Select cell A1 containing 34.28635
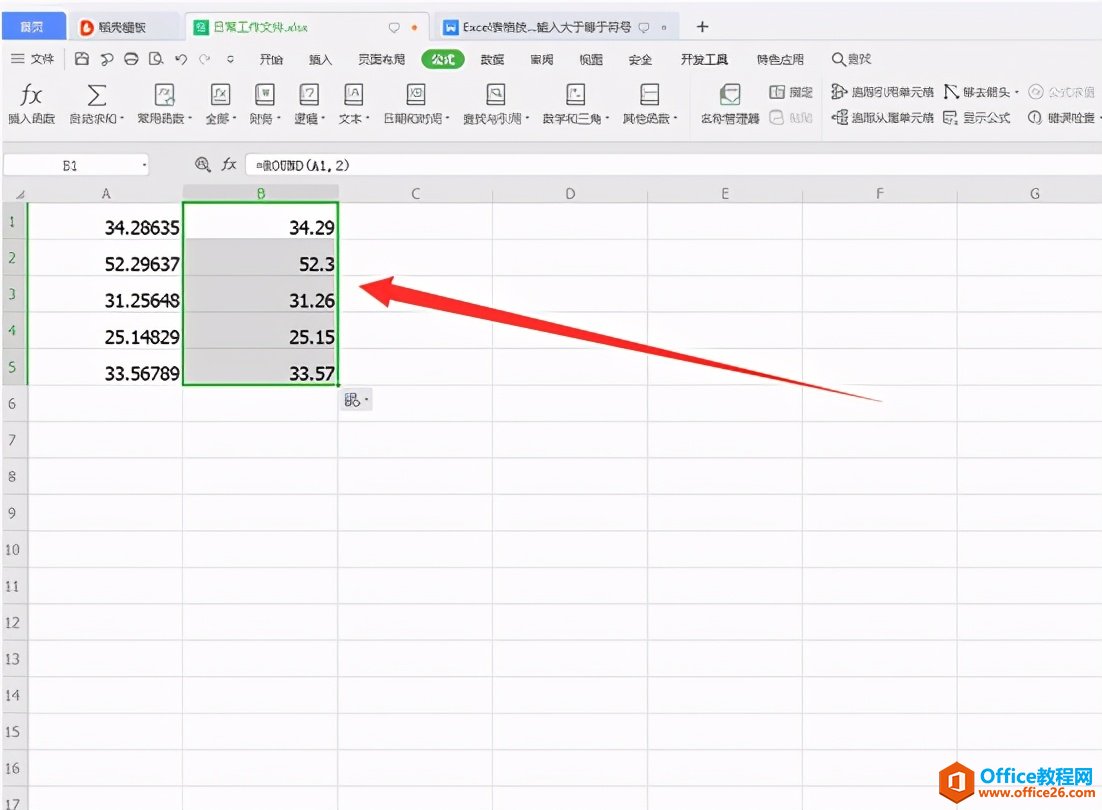This screenshot has height=810, width=1102. [105, 221]
